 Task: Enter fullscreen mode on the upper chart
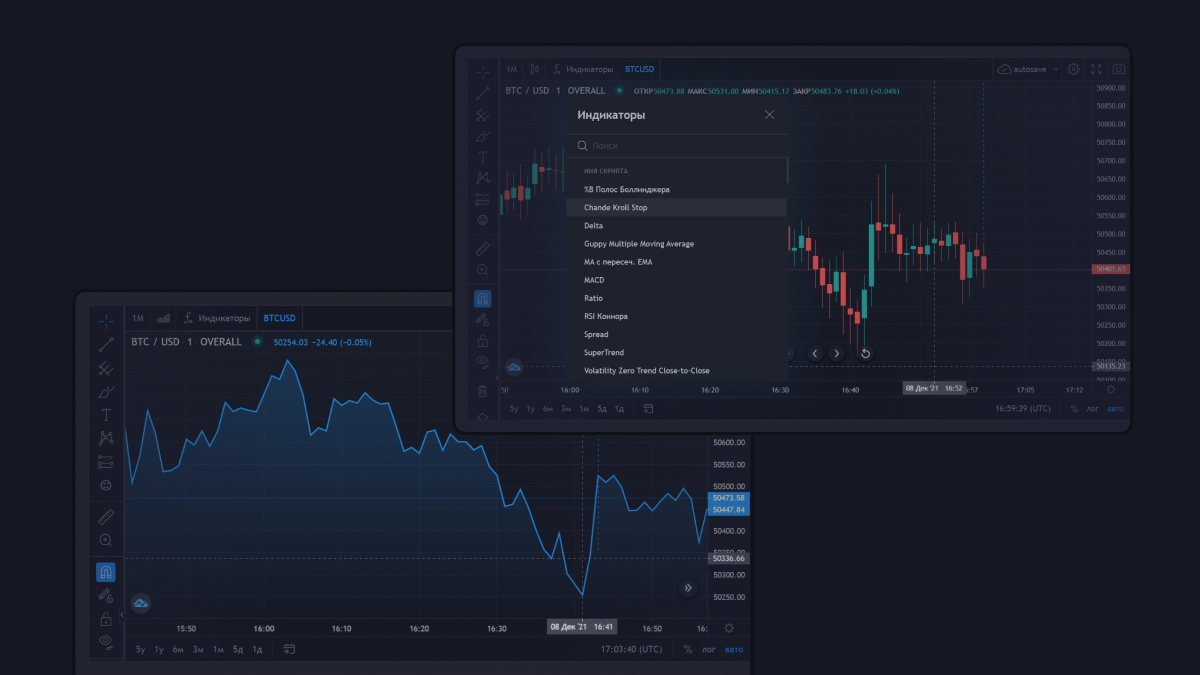(1096, 69)
